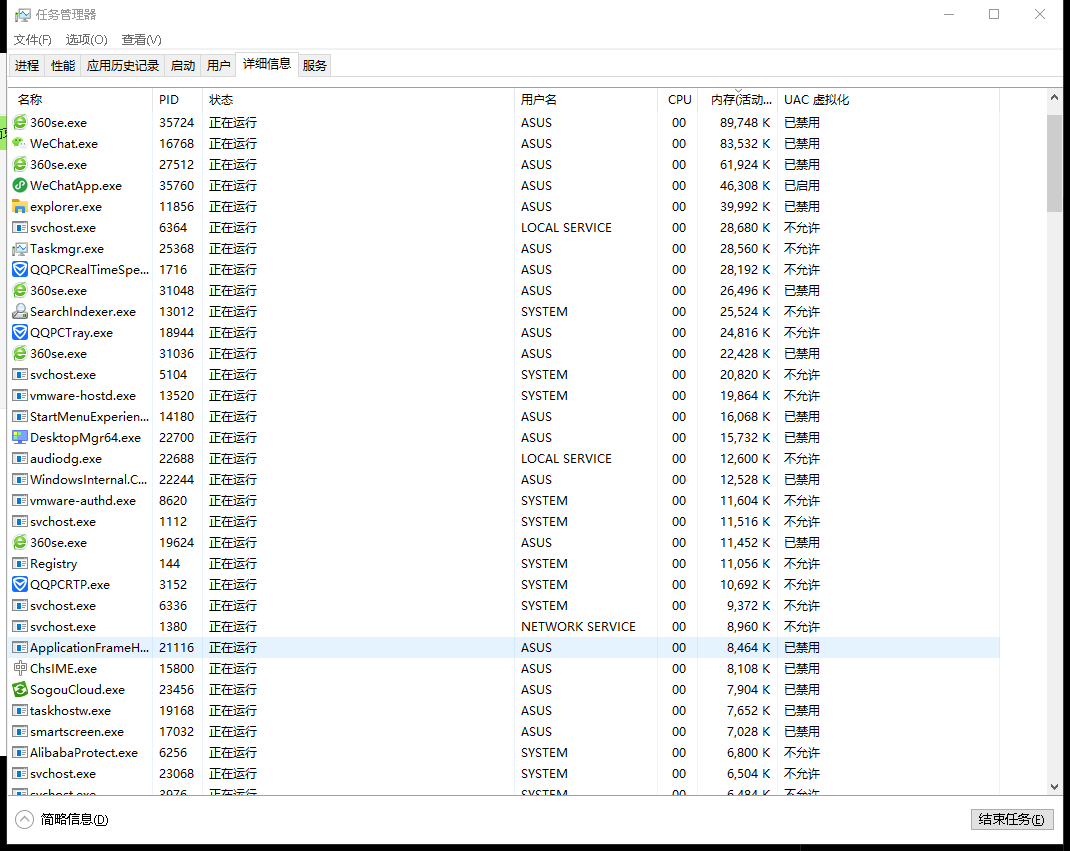Click the ChsIME.exe icon
1070x851 pixels.
pos(20,669)
